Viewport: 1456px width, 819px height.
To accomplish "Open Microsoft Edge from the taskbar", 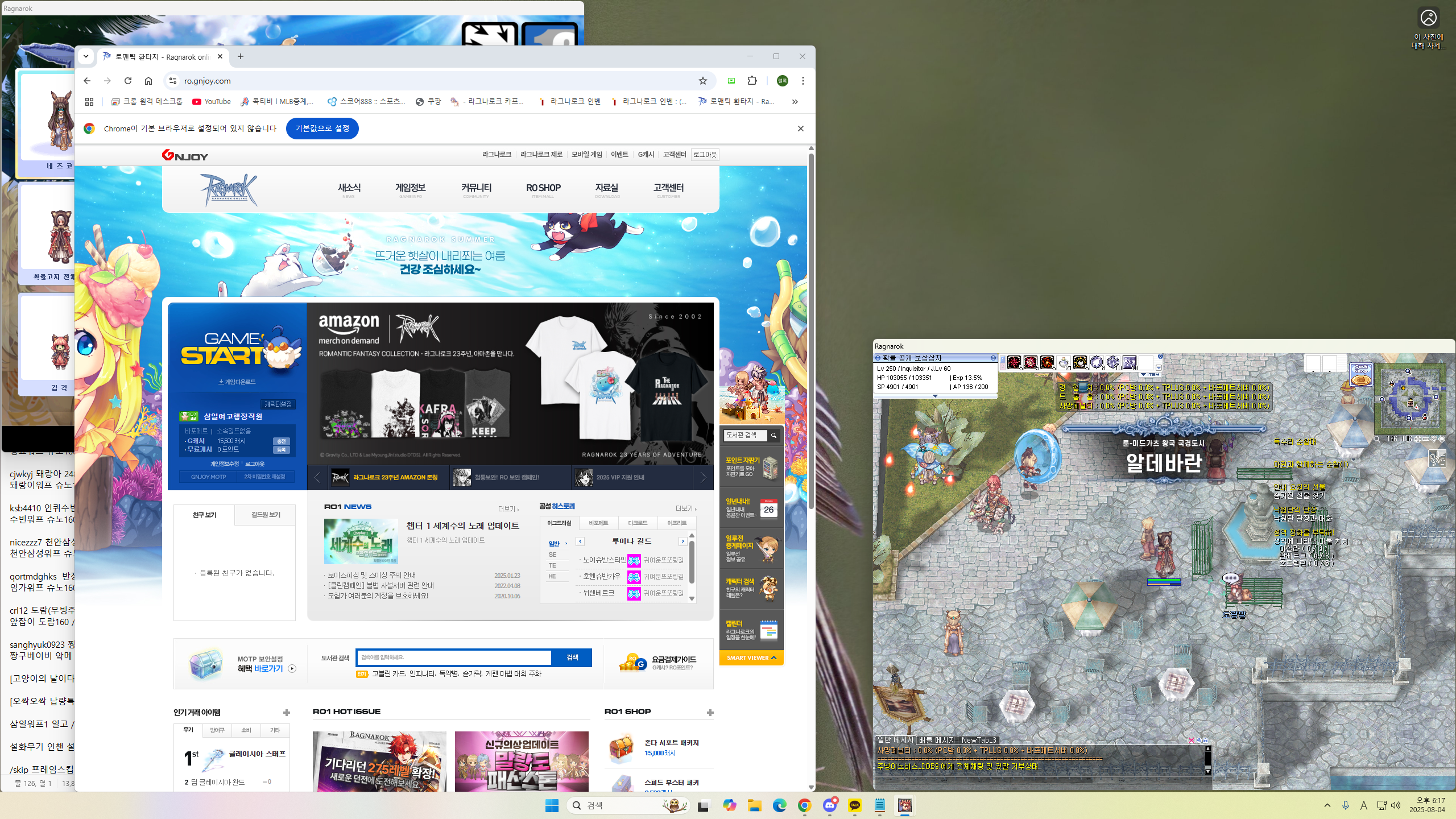I will pyautogui.click(x=779, y=805).
